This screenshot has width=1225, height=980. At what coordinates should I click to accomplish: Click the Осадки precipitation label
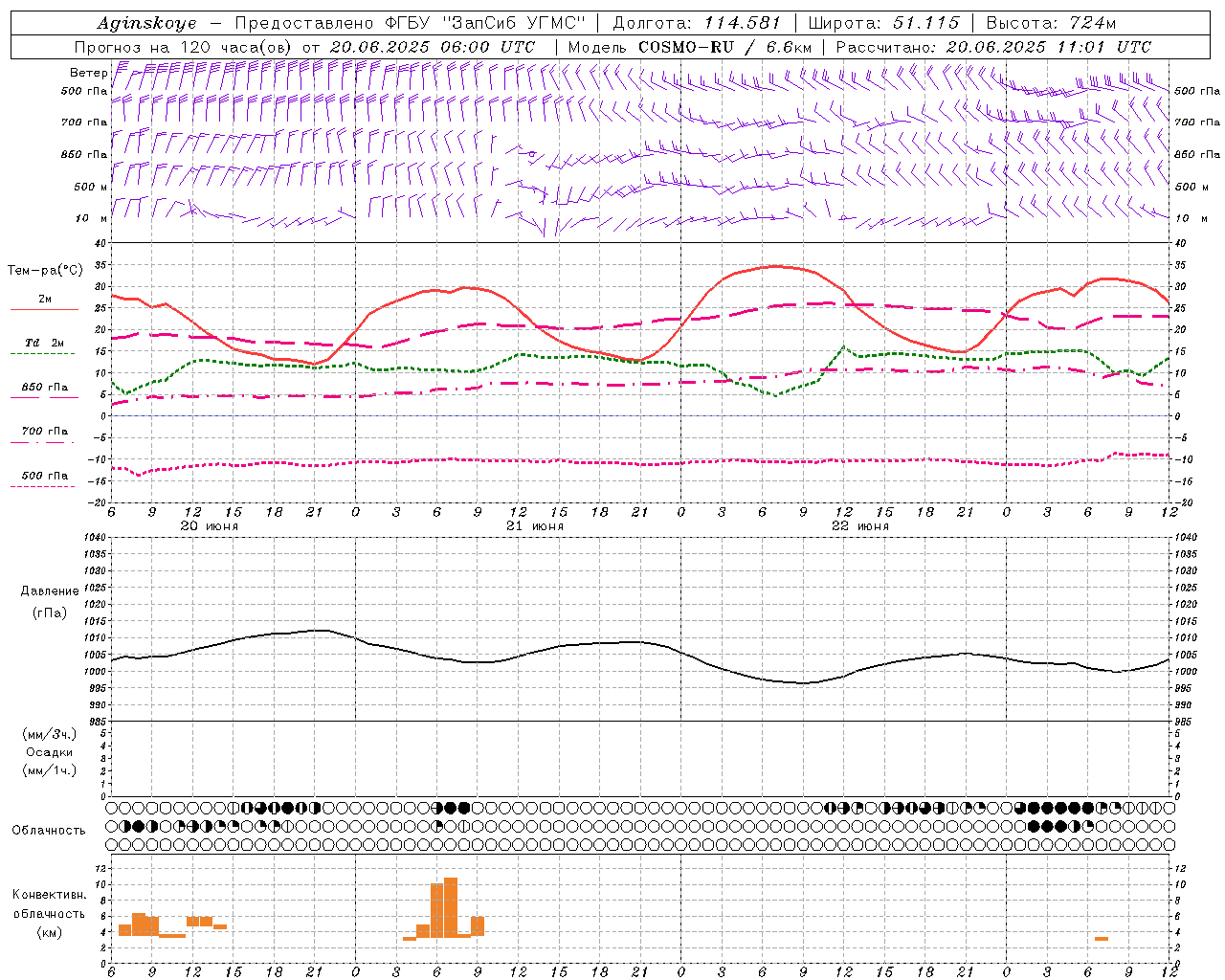coord(50,752)
